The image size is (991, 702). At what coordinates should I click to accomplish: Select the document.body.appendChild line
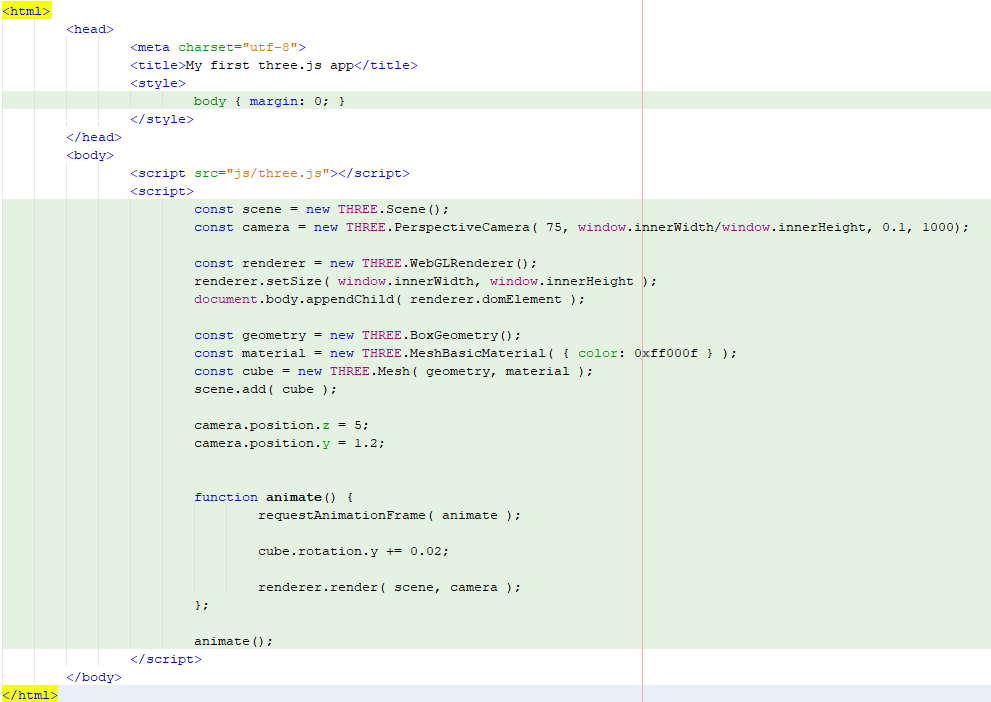(389, 299)
